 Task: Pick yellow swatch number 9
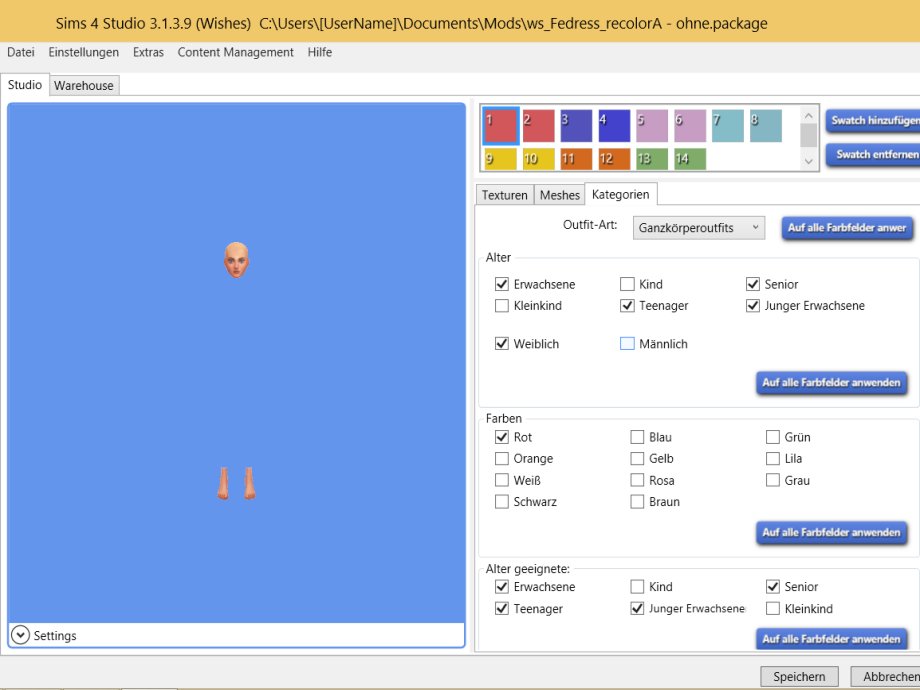[501, 159]
